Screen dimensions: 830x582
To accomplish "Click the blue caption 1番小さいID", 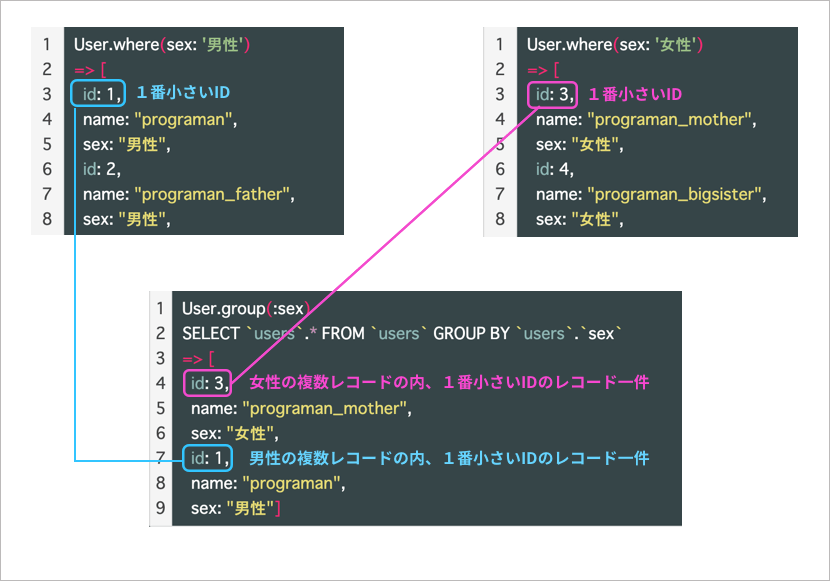I will pyautogui.click(x=183, y=93).
